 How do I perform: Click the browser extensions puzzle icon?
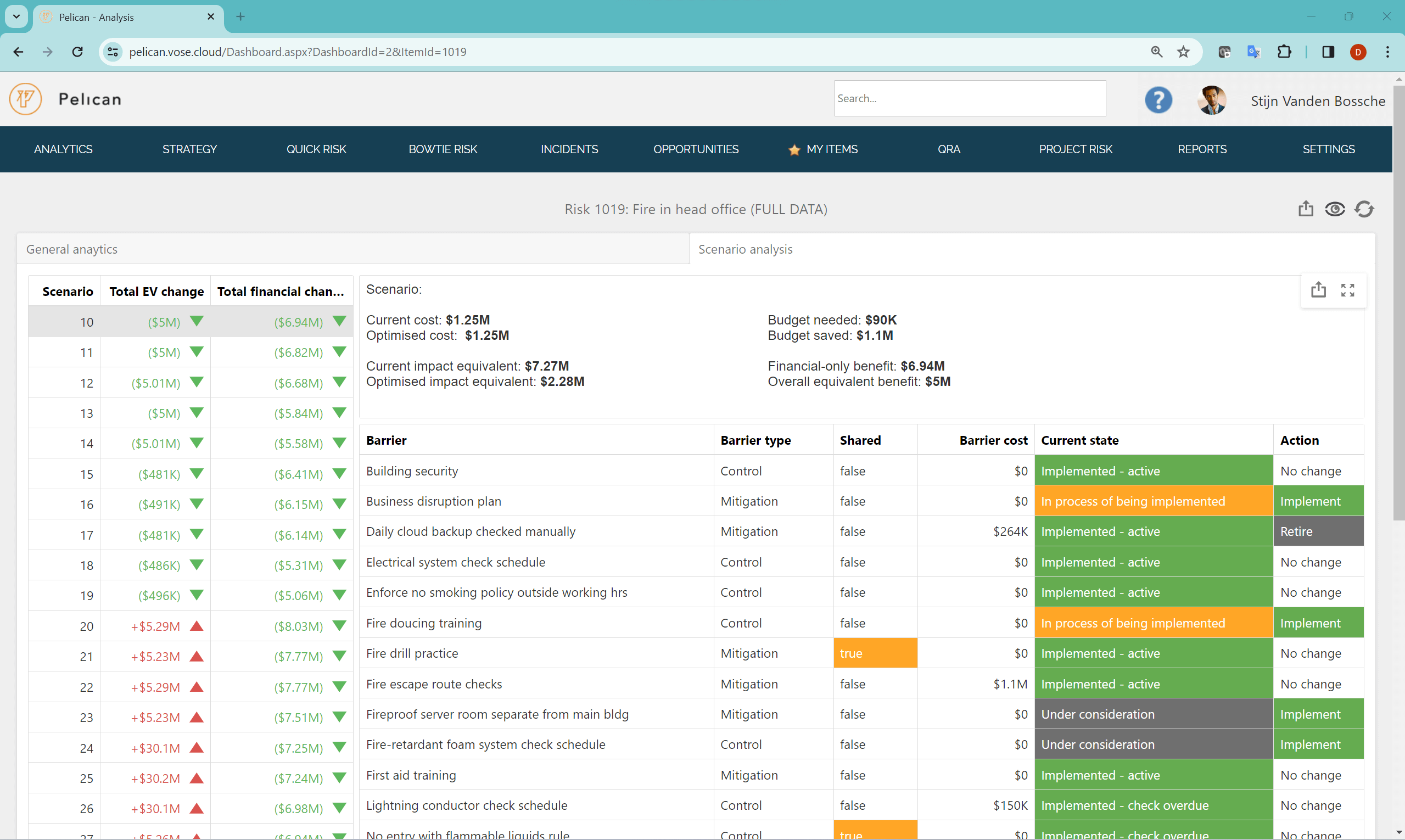1284,52
